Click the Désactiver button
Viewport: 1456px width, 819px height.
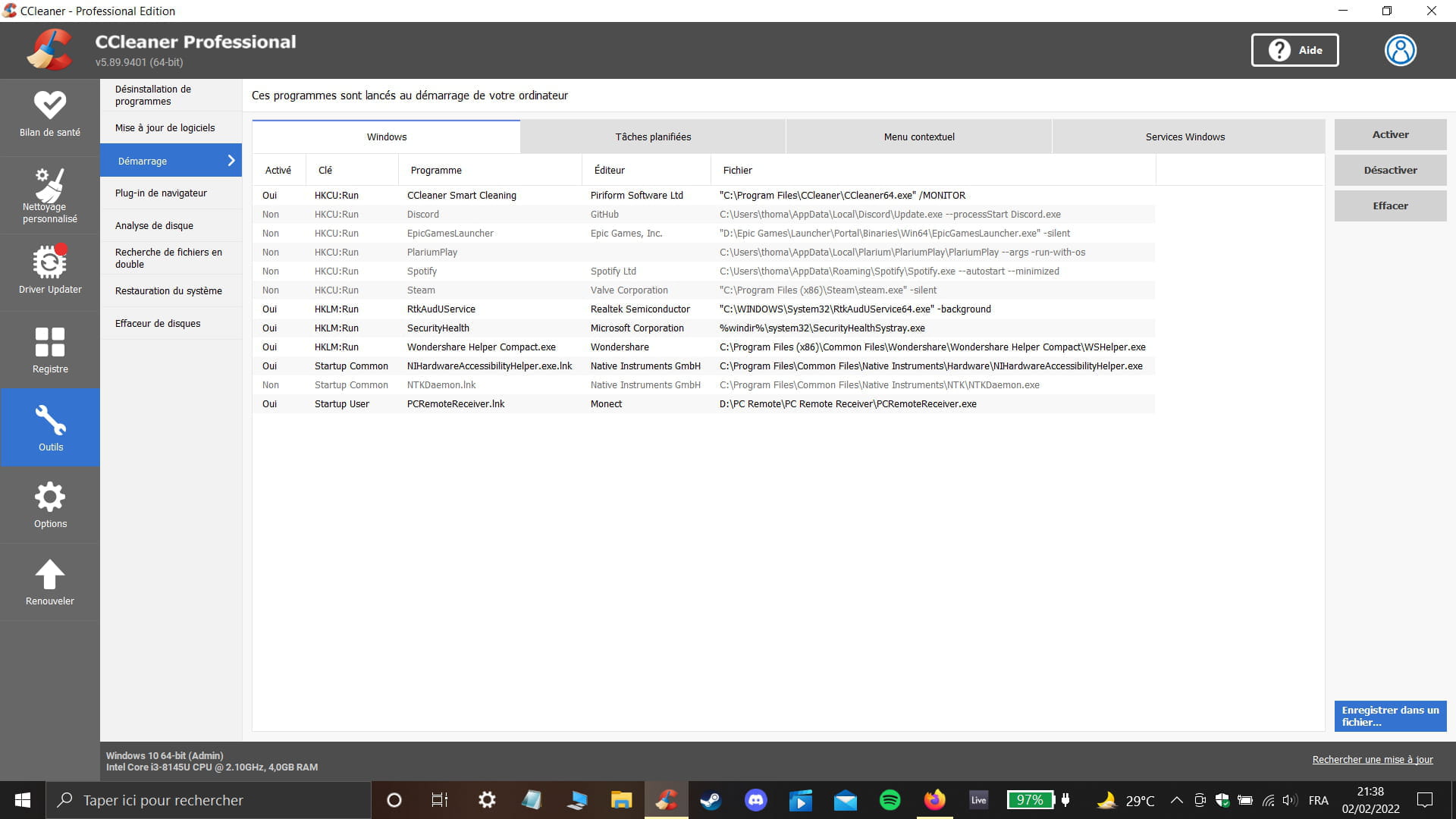pos(1390,170)
